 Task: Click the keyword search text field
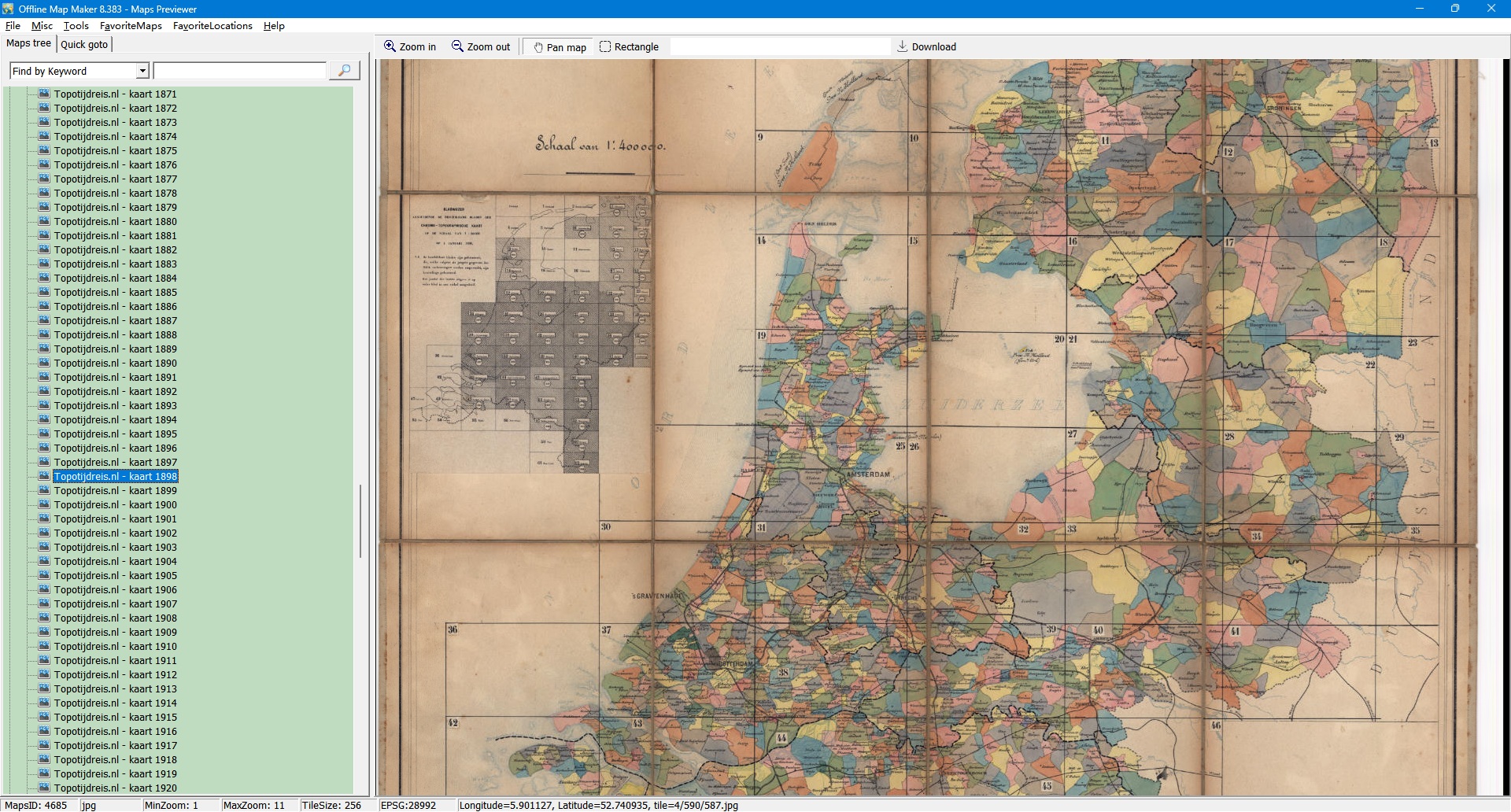pyautogui.click(x=239, y=71)
